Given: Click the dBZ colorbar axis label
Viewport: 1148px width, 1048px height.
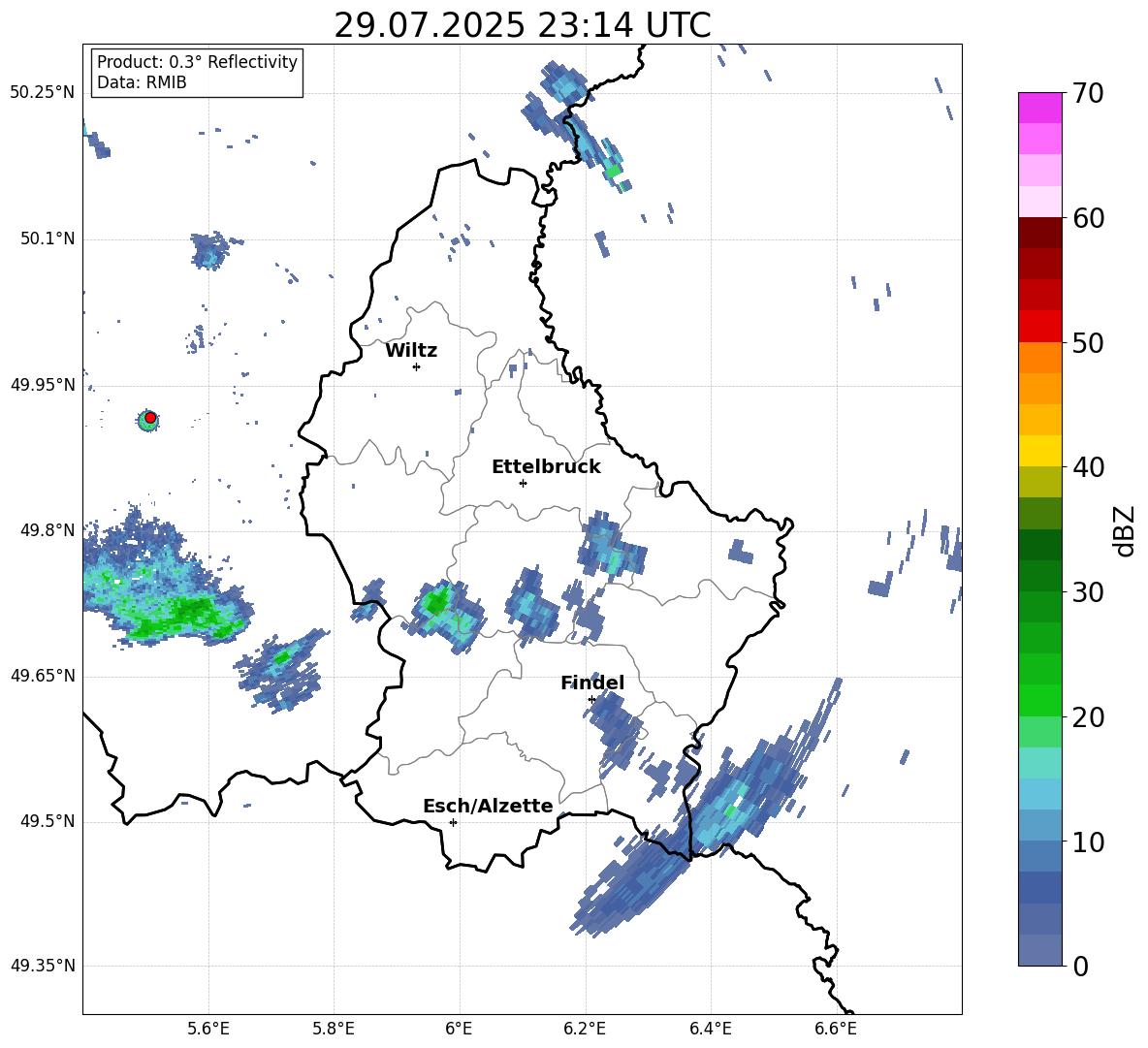Looking at the screenshot, I should (x=1123, y=530).
